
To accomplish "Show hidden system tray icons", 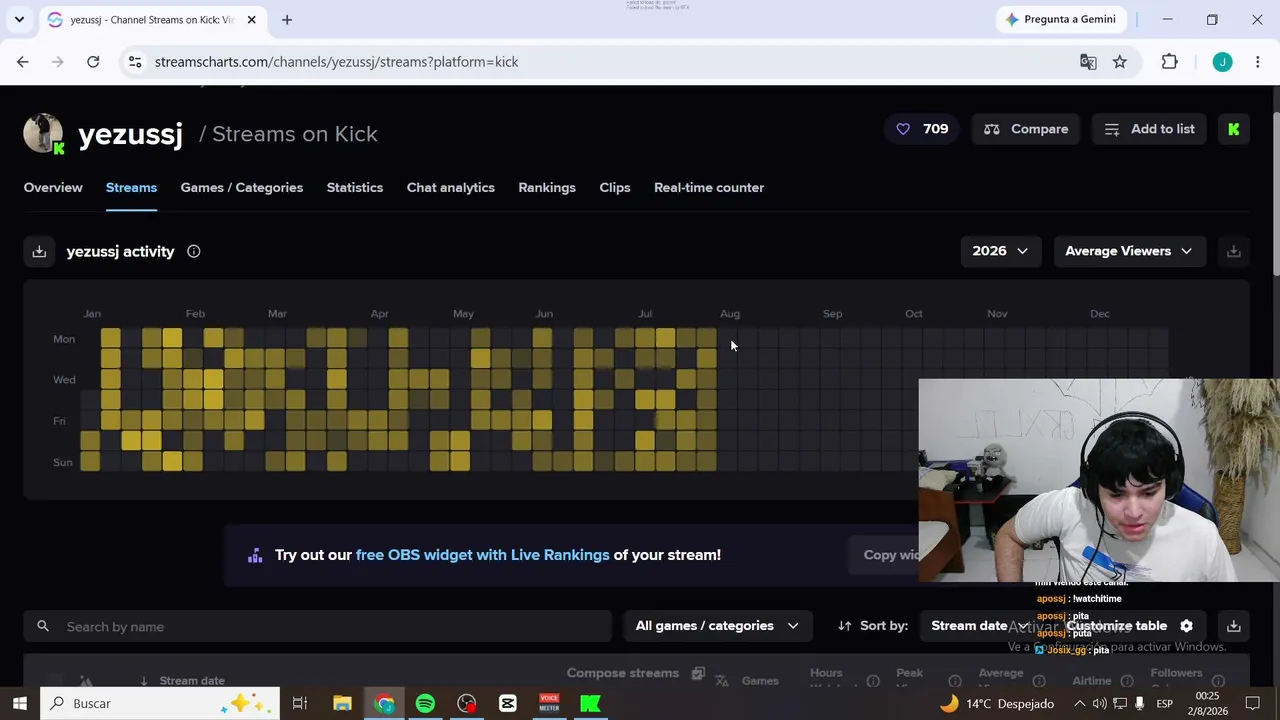I will pyautogui.click(x=1079, y=704).
